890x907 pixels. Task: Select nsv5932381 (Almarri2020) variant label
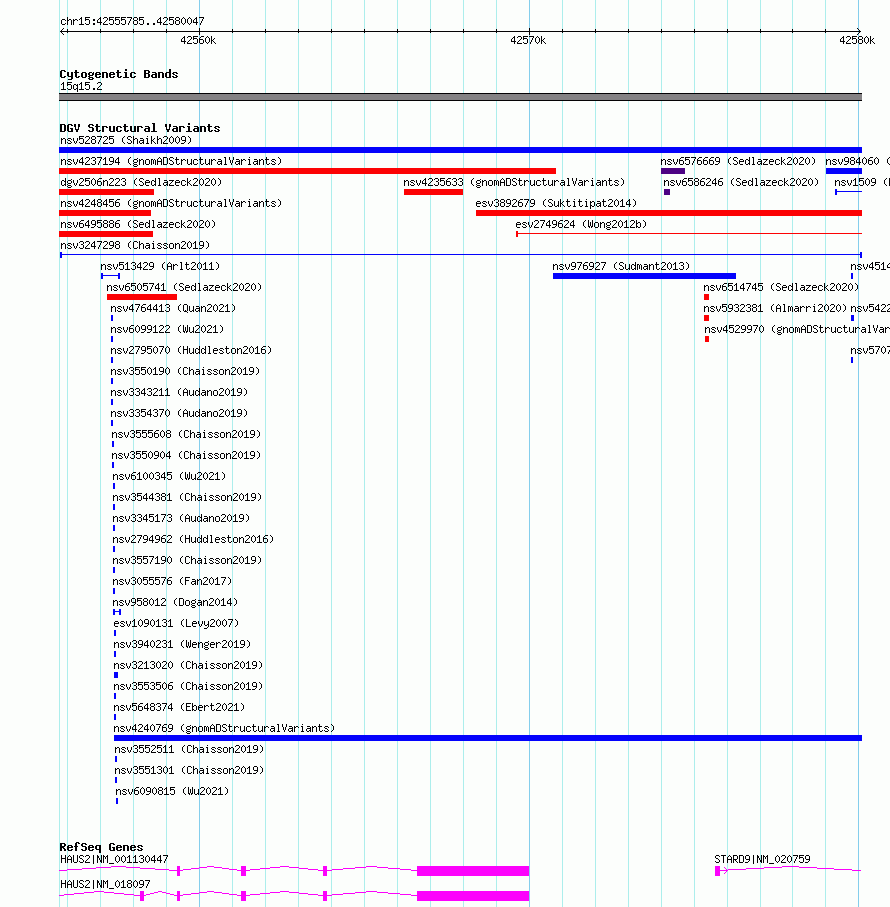[775, 308]
